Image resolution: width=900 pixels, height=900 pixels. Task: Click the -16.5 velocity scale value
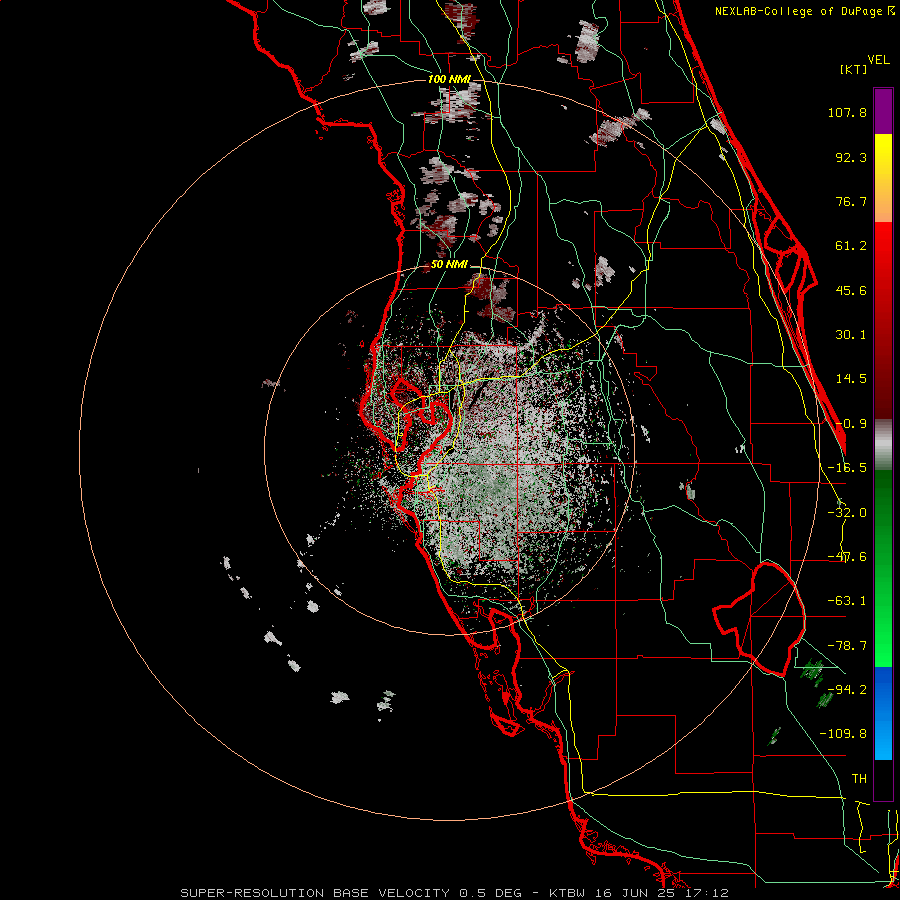[x=847, y=468]
